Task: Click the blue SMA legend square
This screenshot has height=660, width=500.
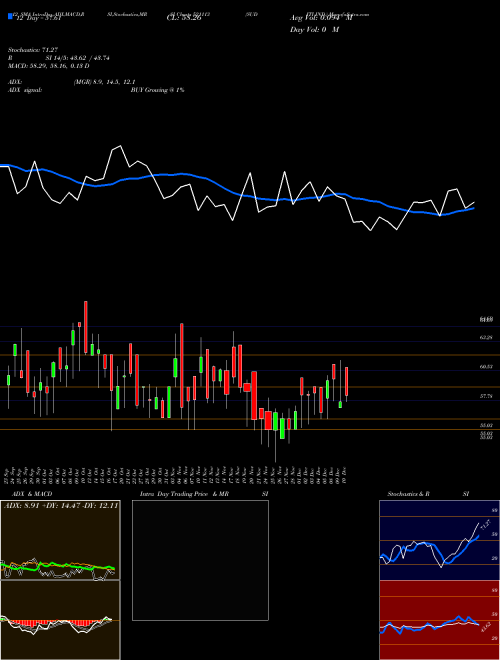Action: 11,17
